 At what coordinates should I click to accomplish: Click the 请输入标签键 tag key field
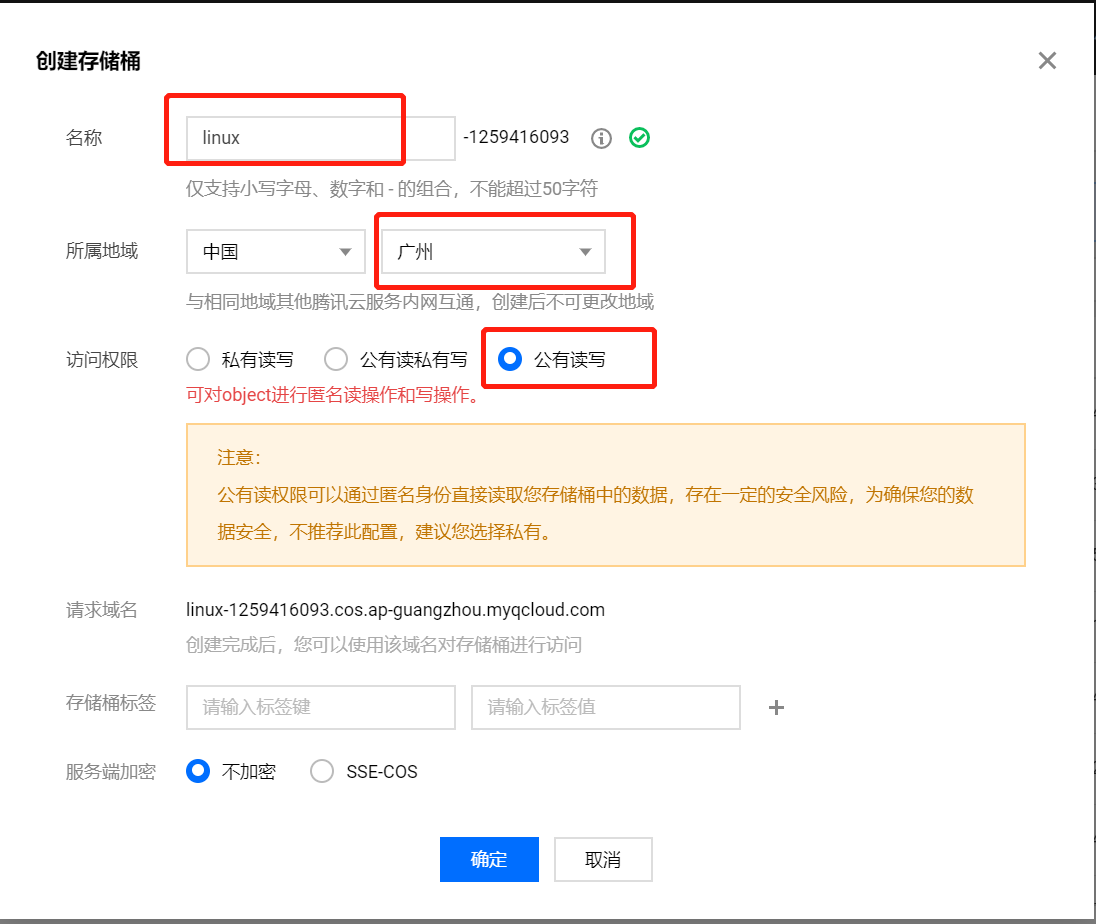(x=320, y=707)
